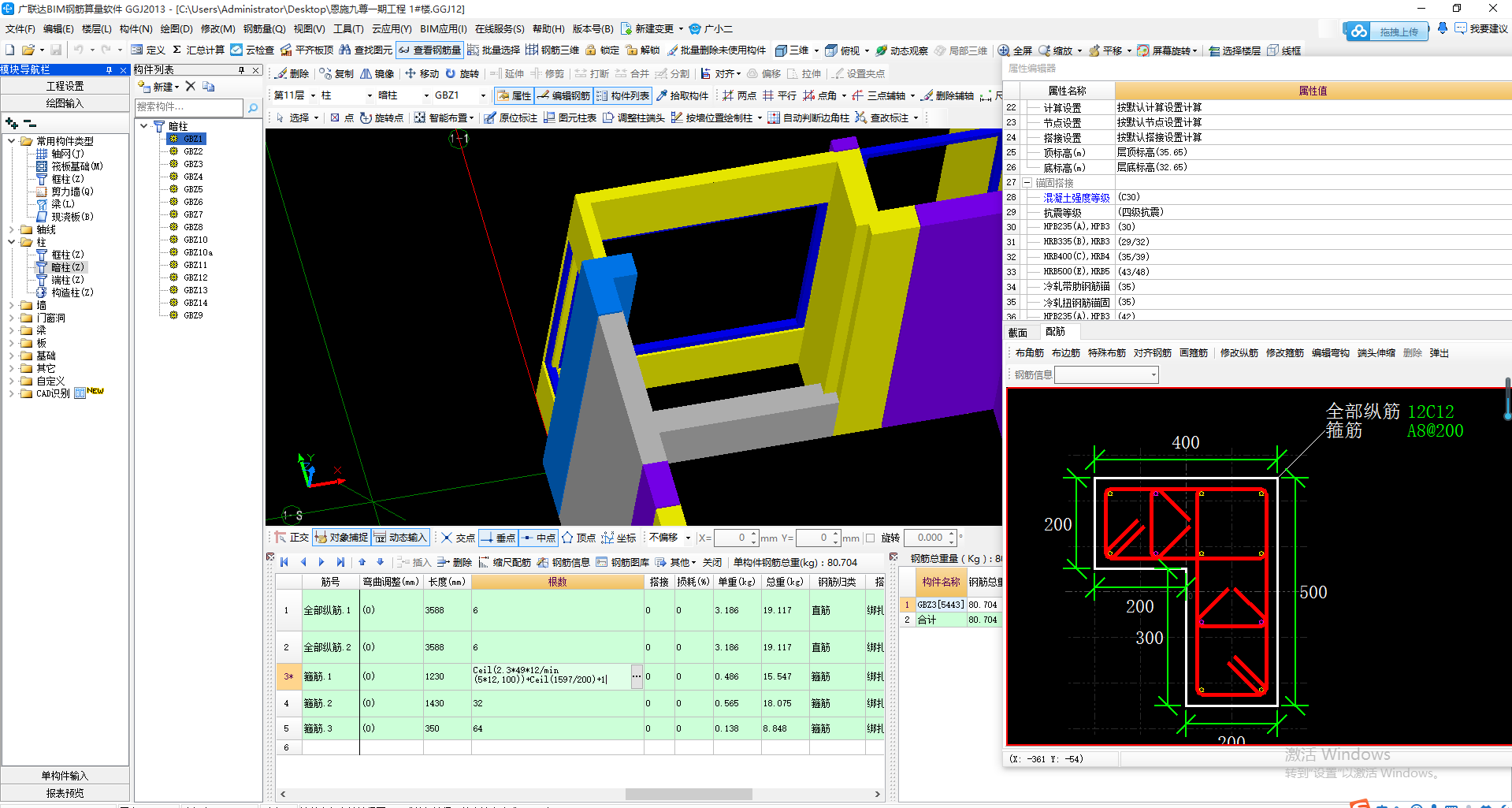Open 钢筋图库 rebar library
This screenshot has height=808, width=1512.
point(623,562)
